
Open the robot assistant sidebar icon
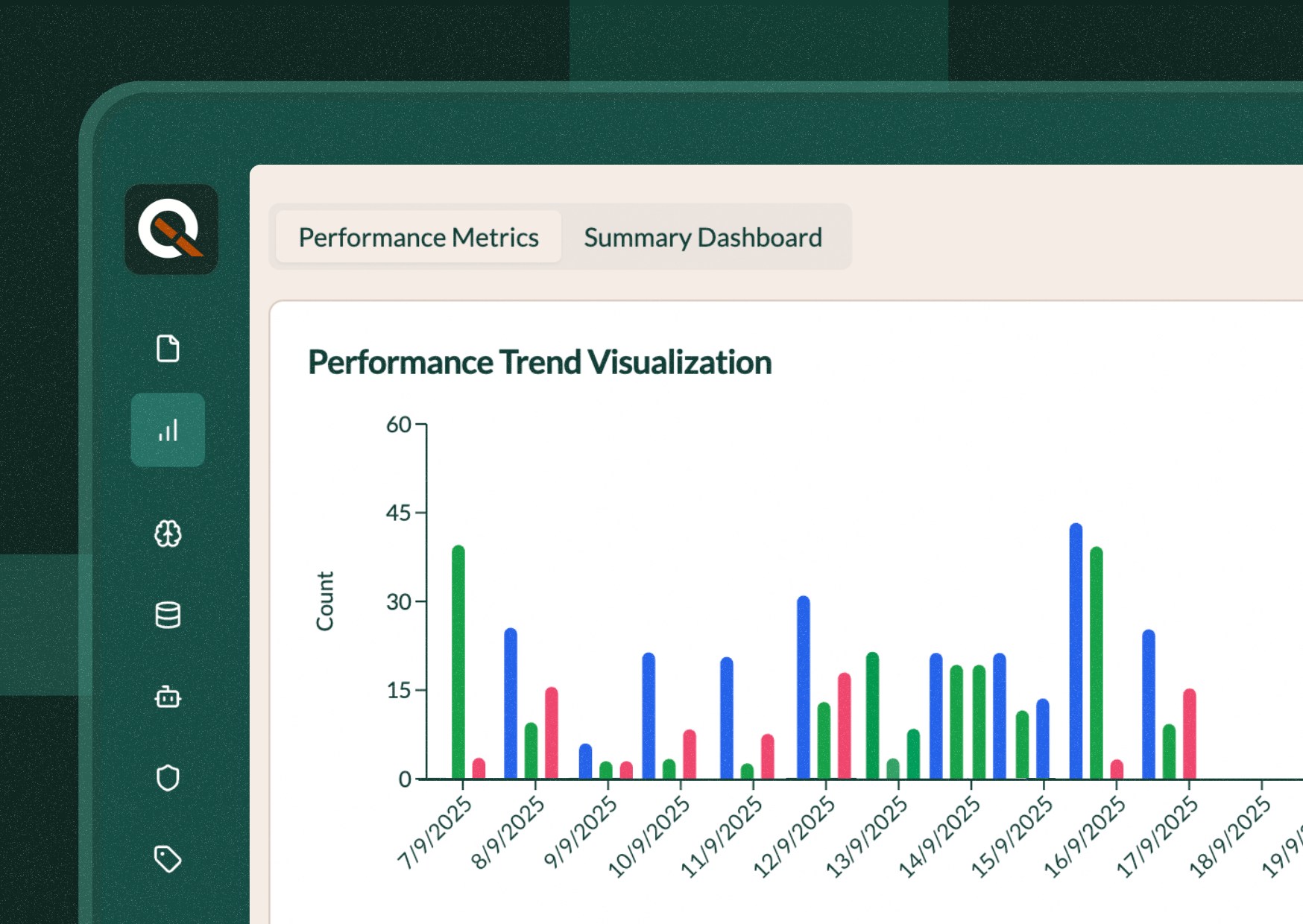(x=168, y=698)
